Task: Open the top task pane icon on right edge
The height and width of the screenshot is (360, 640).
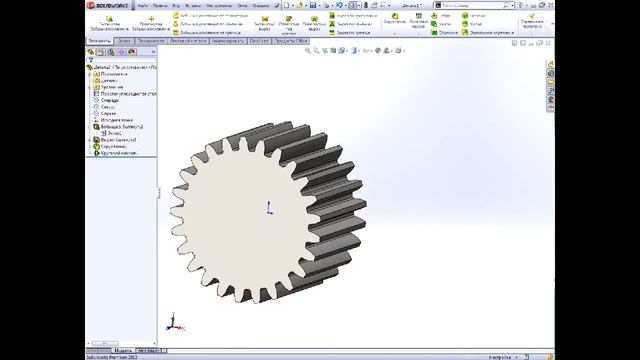Action: (x=550, y=64)
